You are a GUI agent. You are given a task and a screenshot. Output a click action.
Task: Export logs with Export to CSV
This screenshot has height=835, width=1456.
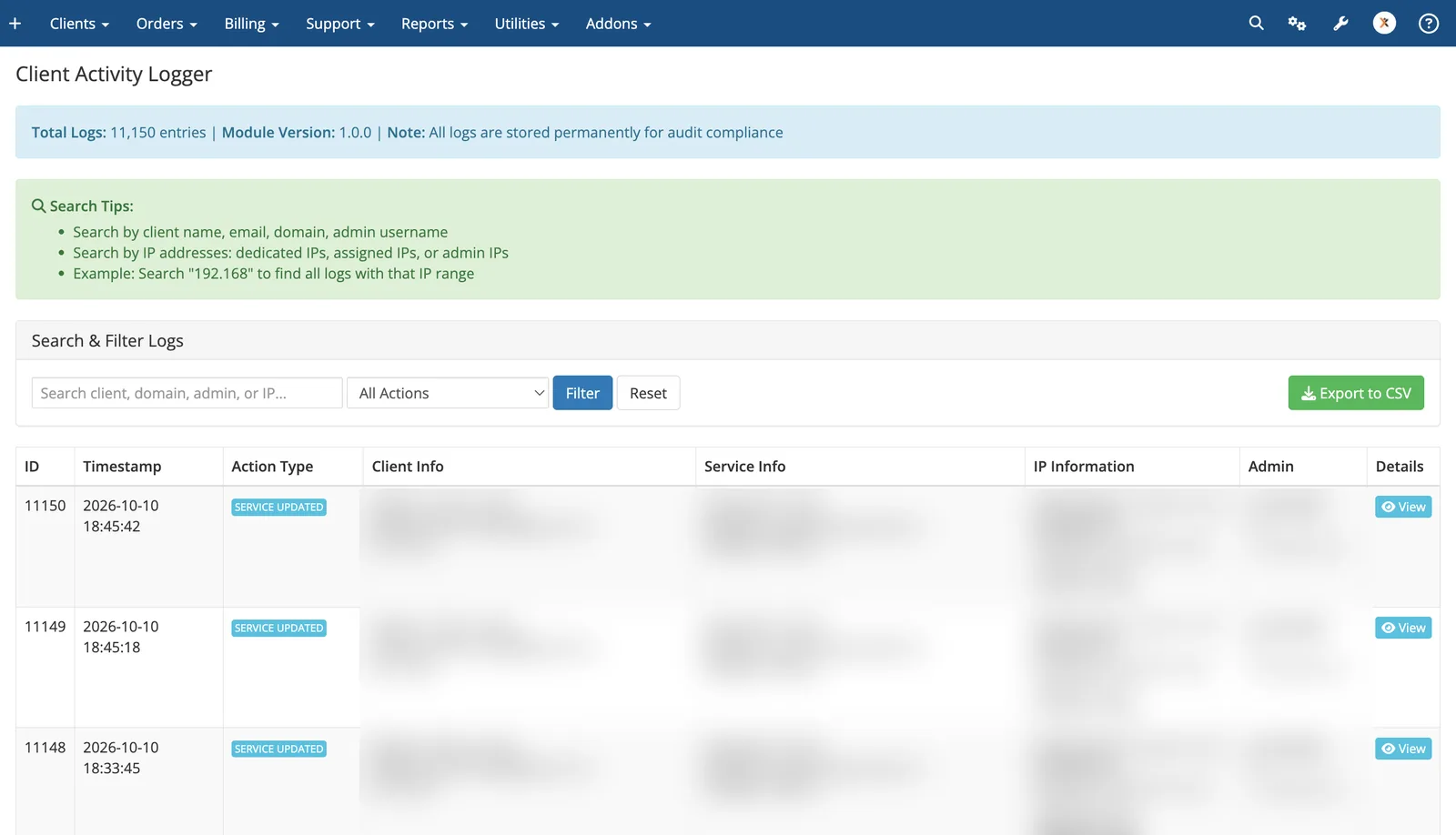tap(1356, 393)
